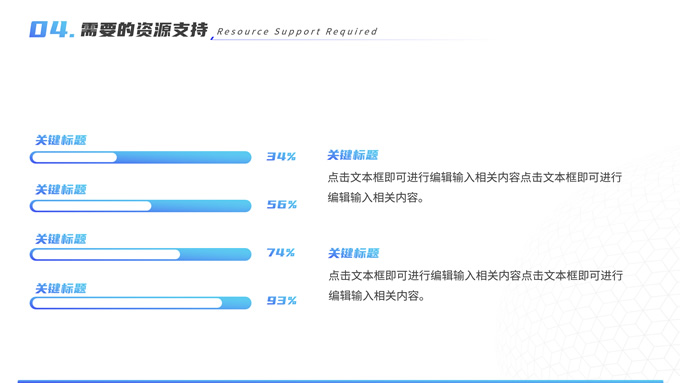This screenshot has height=383, width=680.
Task: Select the 56% progress bar
Action: 141,206
